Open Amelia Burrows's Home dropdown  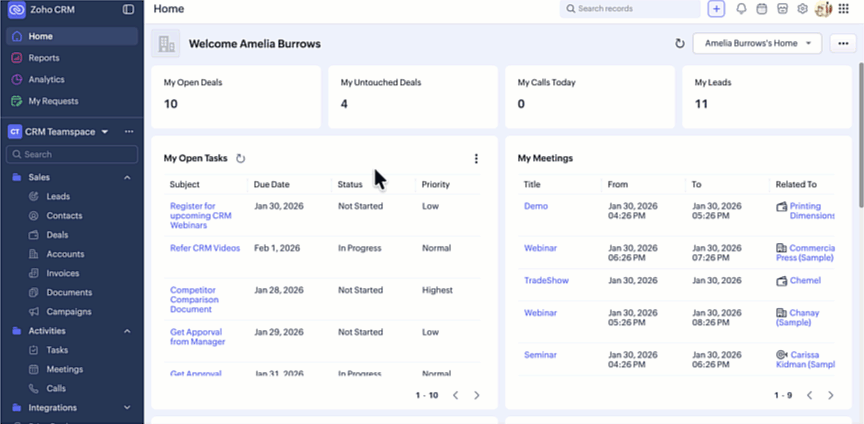[x=756, y=44]
